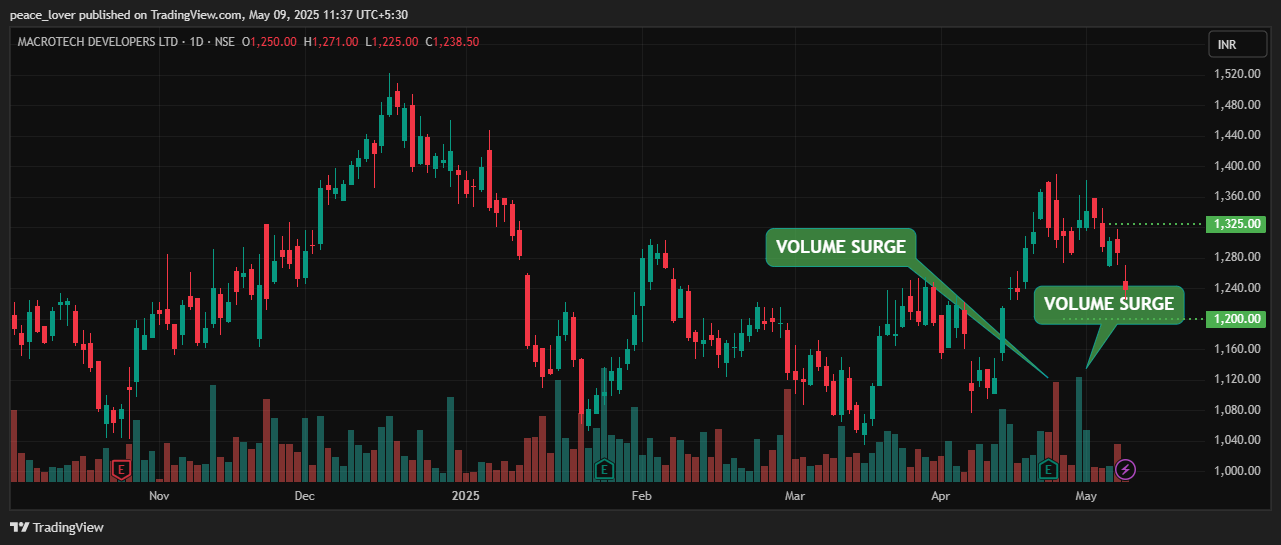
Task: Click the 1,325.00 price line label
Action: (x=1236, y=224)
